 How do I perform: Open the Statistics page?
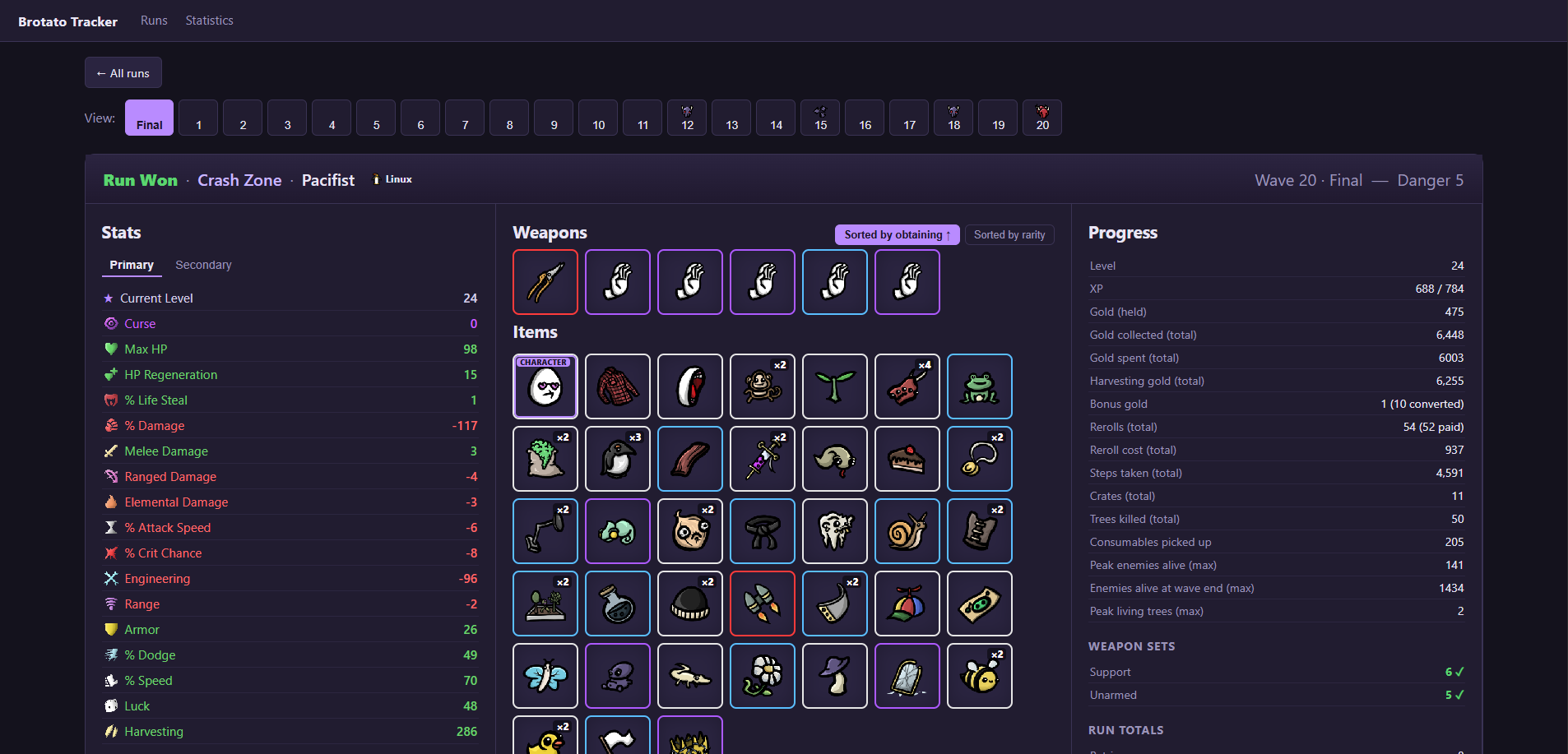[x=209, y=21]
